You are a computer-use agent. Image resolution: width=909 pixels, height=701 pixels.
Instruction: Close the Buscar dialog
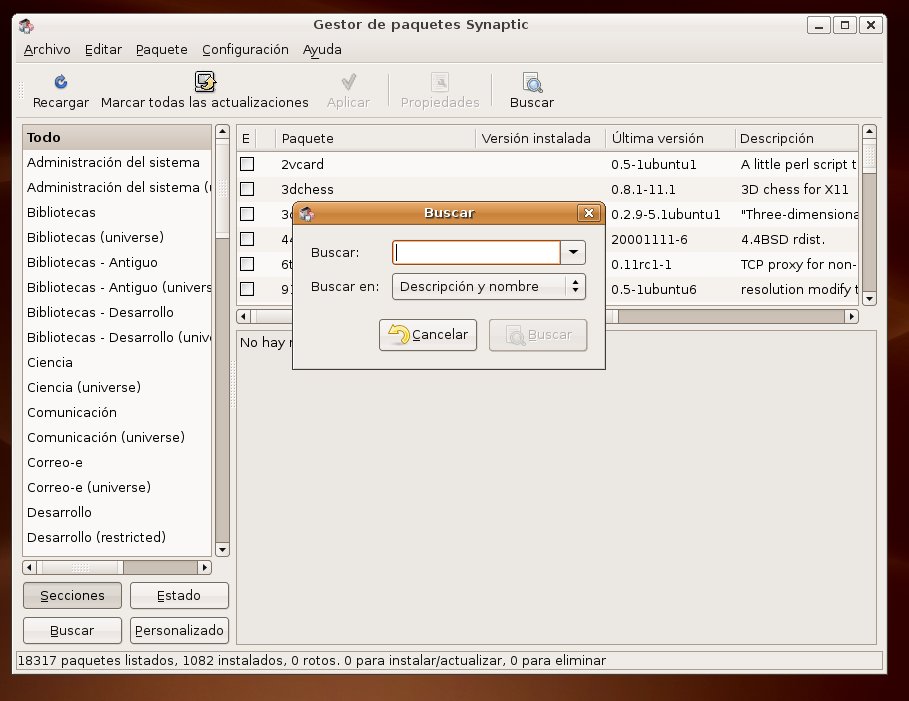click(588, 213)
